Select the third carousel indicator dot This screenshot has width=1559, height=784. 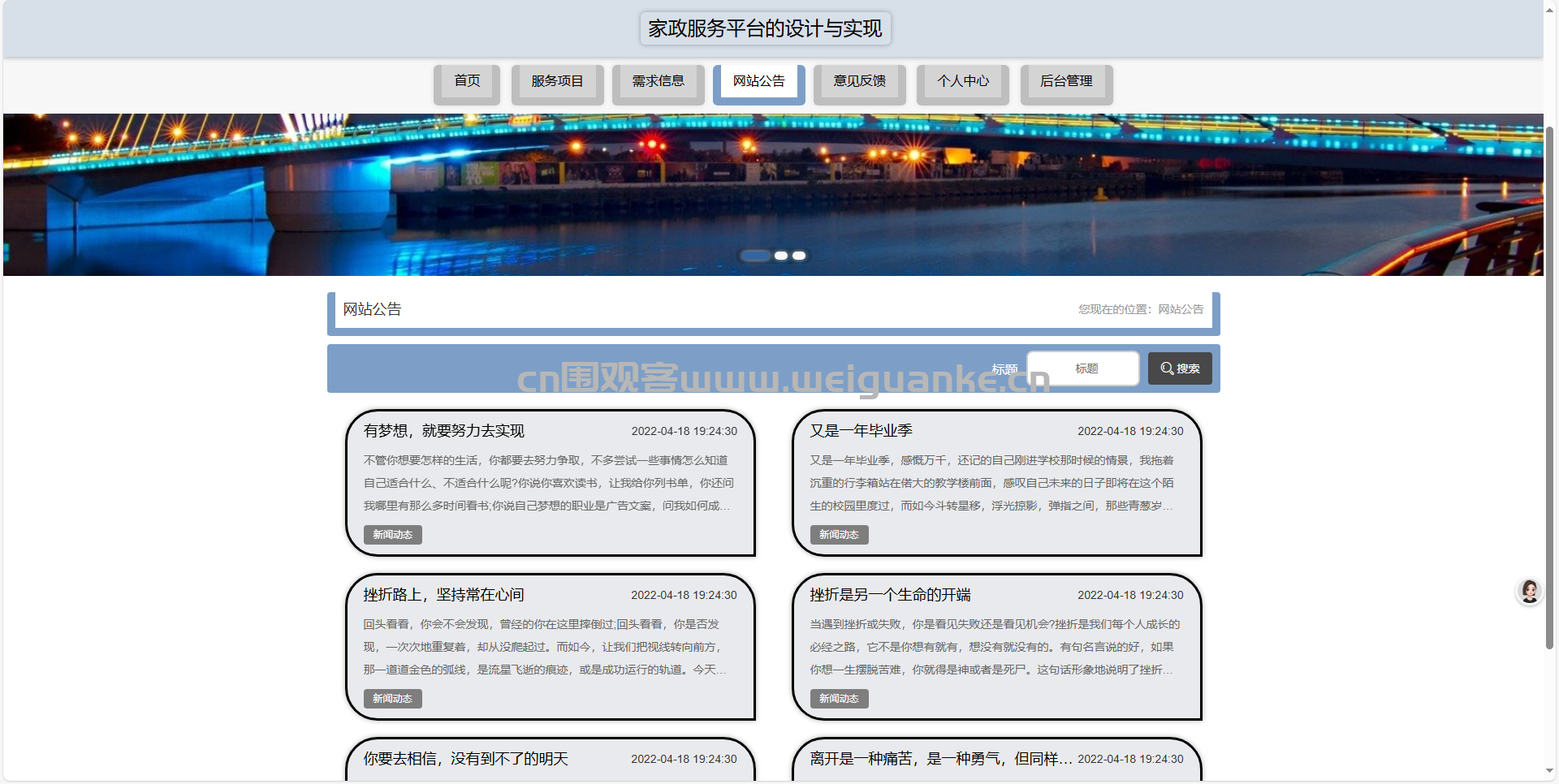point(799,256)
